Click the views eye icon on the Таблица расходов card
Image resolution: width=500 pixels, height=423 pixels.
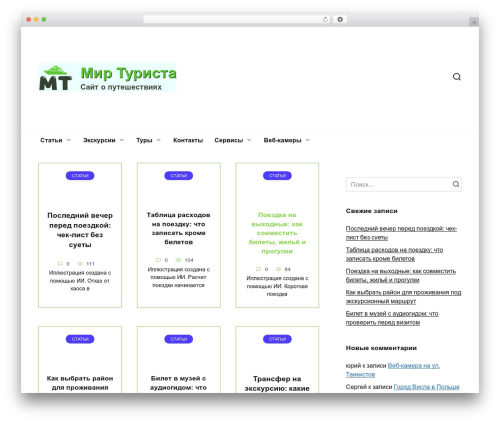click(x=178, y=260)
